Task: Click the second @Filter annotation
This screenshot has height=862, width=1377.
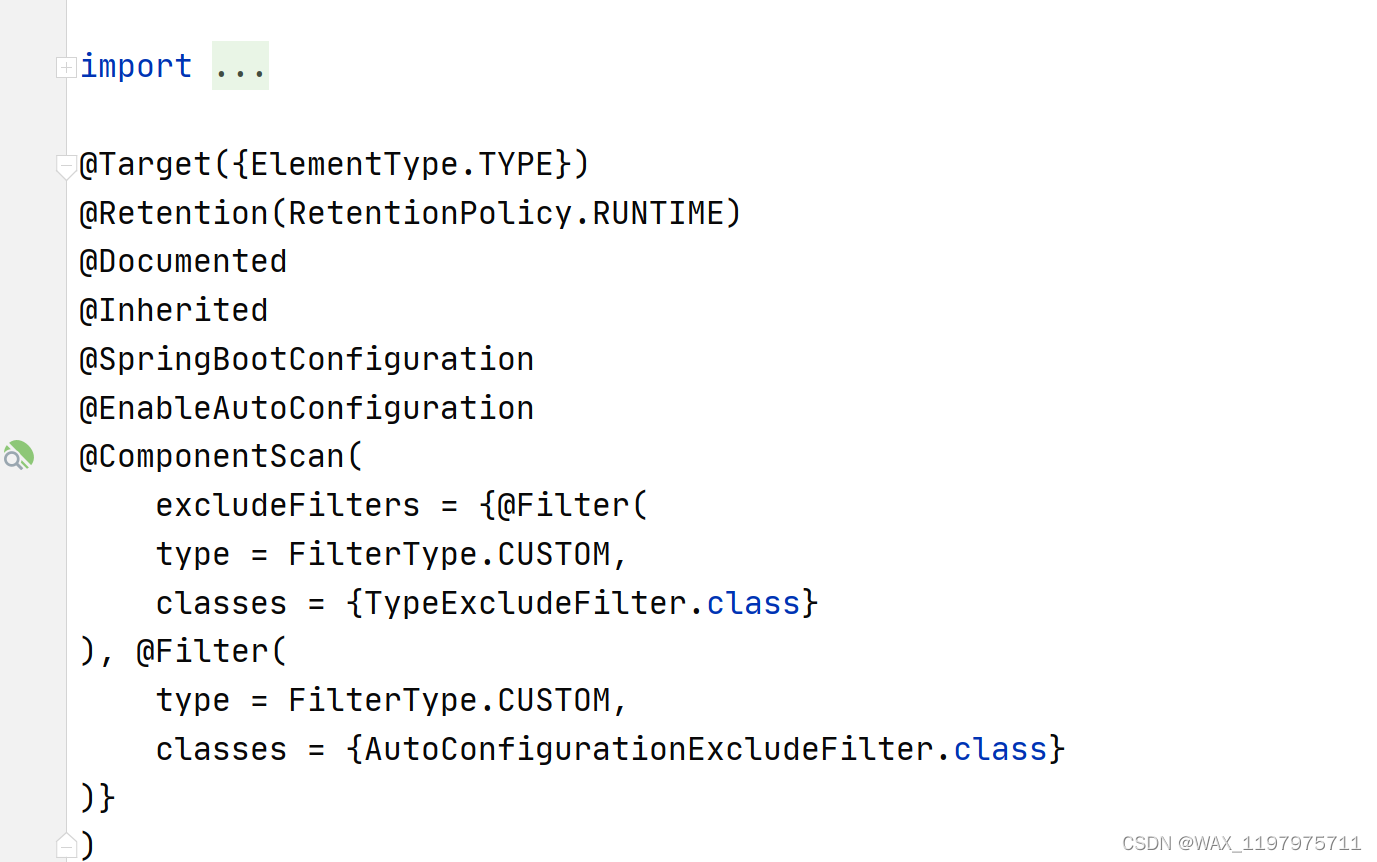Action: click(202, 651)
